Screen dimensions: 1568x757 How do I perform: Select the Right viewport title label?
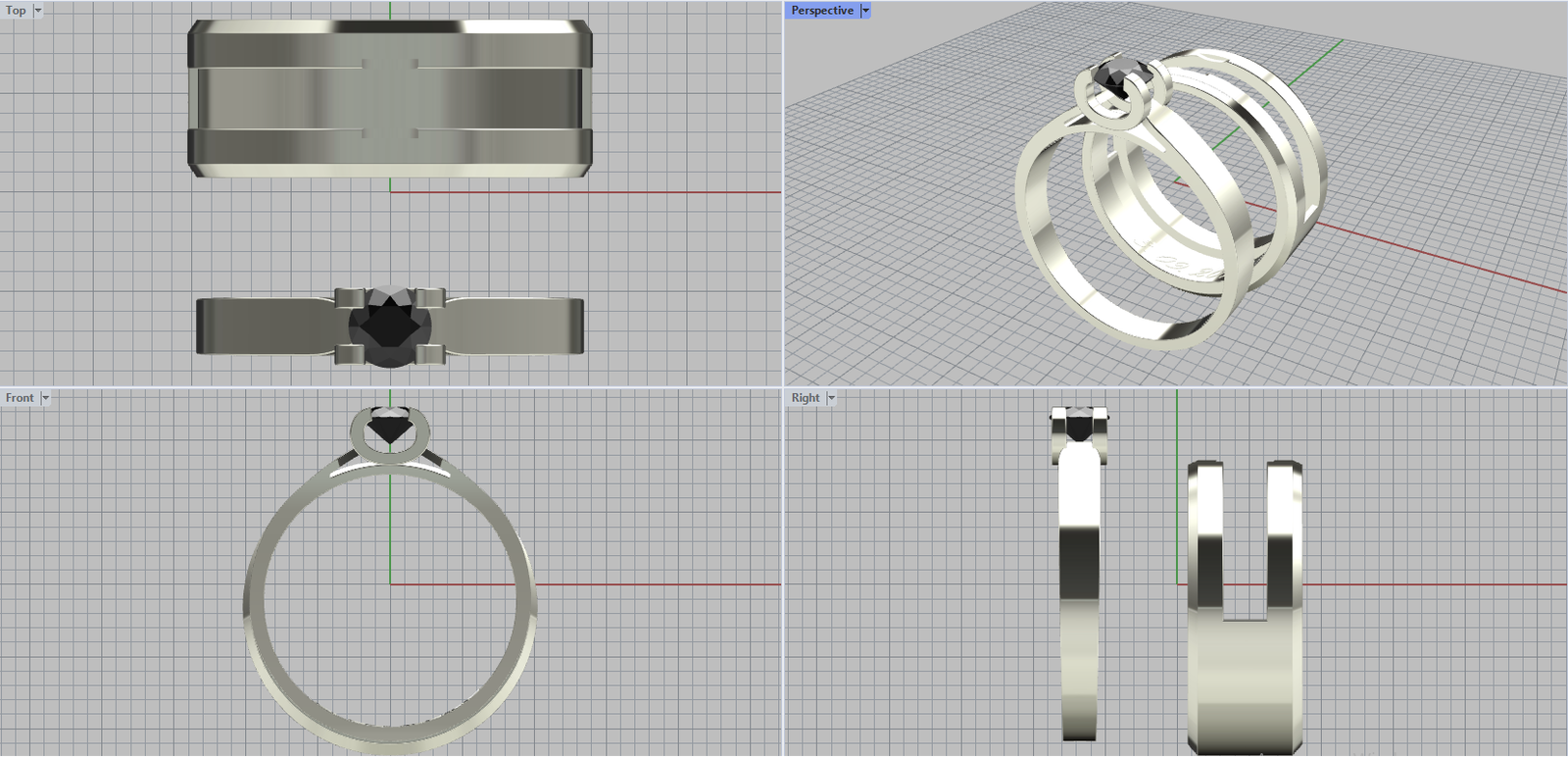(x=805, y=398)
